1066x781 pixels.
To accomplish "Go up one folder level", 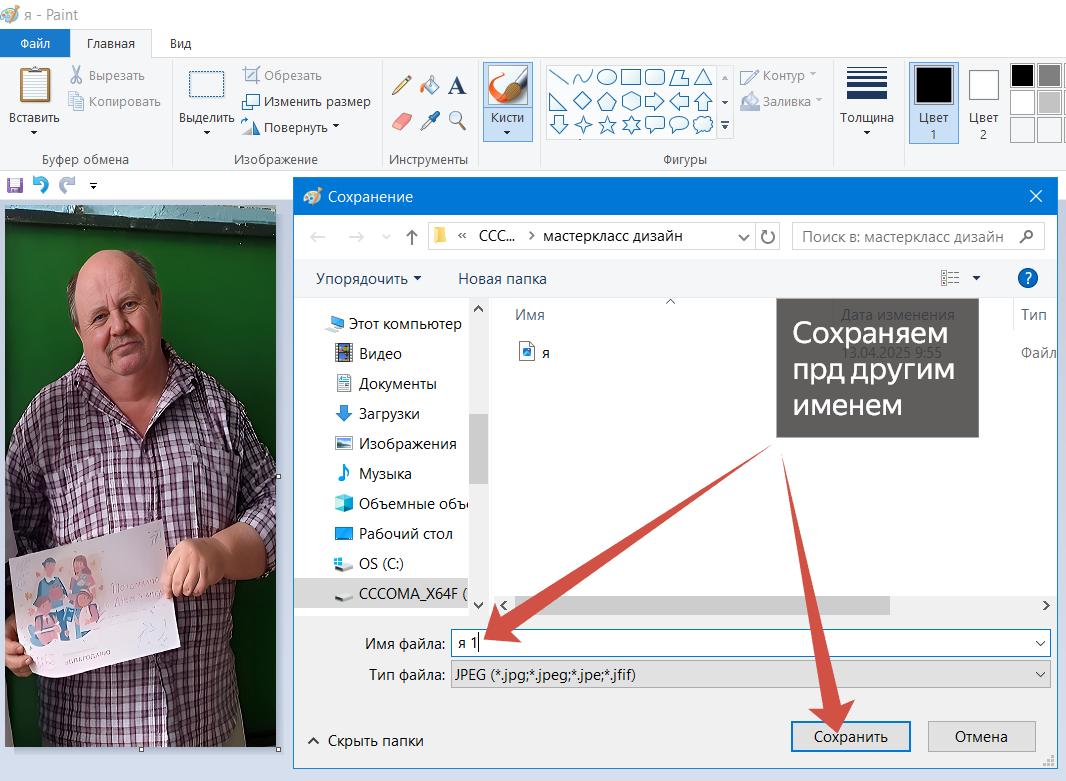I will [411, 237].
